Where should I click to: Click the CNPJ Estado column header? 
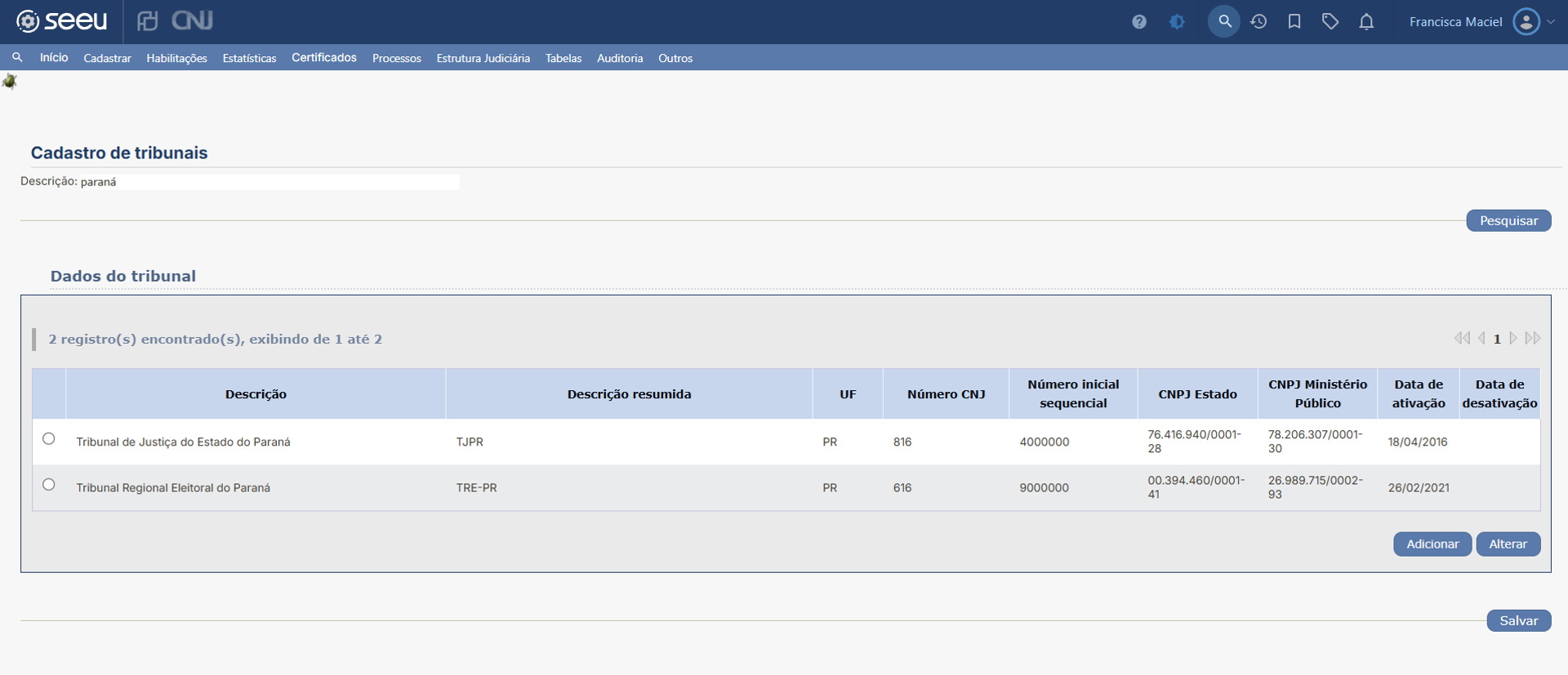click(x=1197, y=393)
